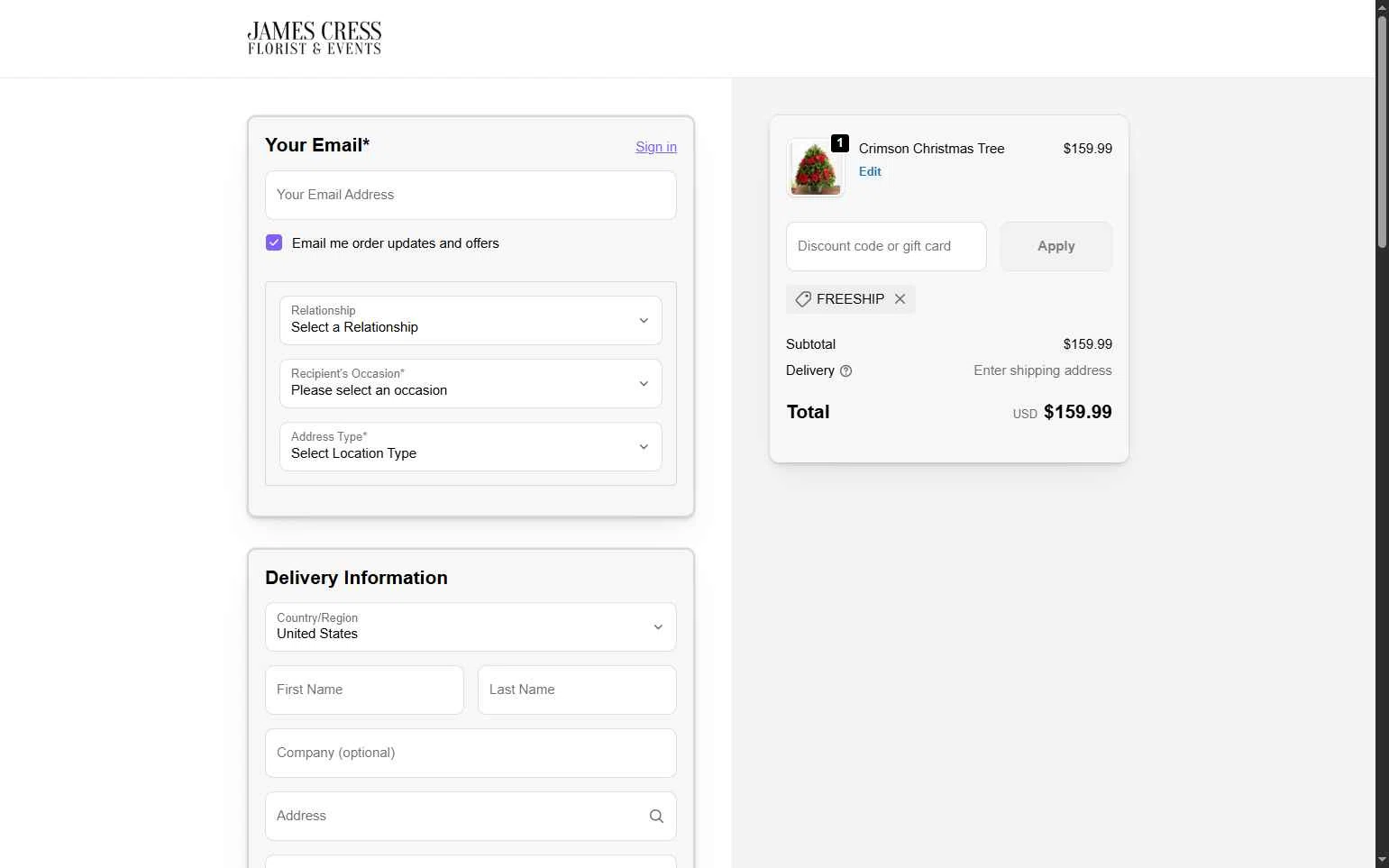
Task: Focus the Discount code or gift card field
Action: pyautogui.click(x=886, y=246)
